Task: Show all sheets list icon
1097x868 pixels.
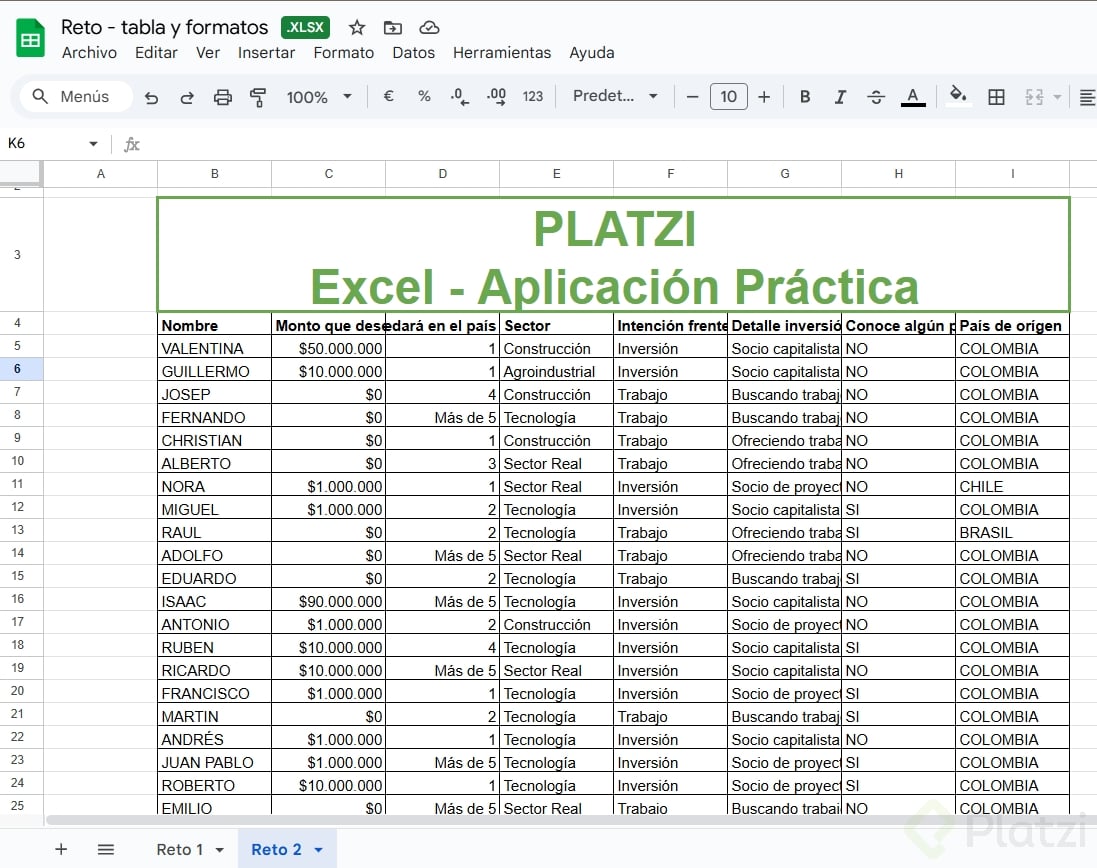Action: click(106, 849)
